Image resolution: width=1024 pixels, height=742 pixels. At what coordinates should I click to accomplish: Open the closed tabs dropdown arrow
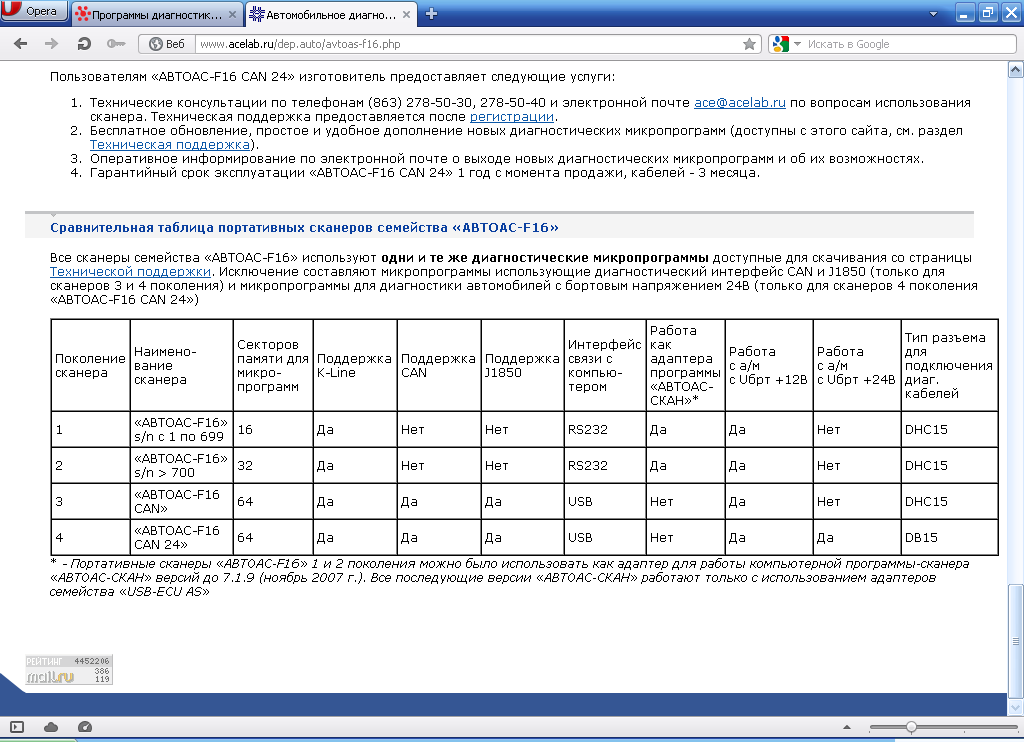point(933,14)
